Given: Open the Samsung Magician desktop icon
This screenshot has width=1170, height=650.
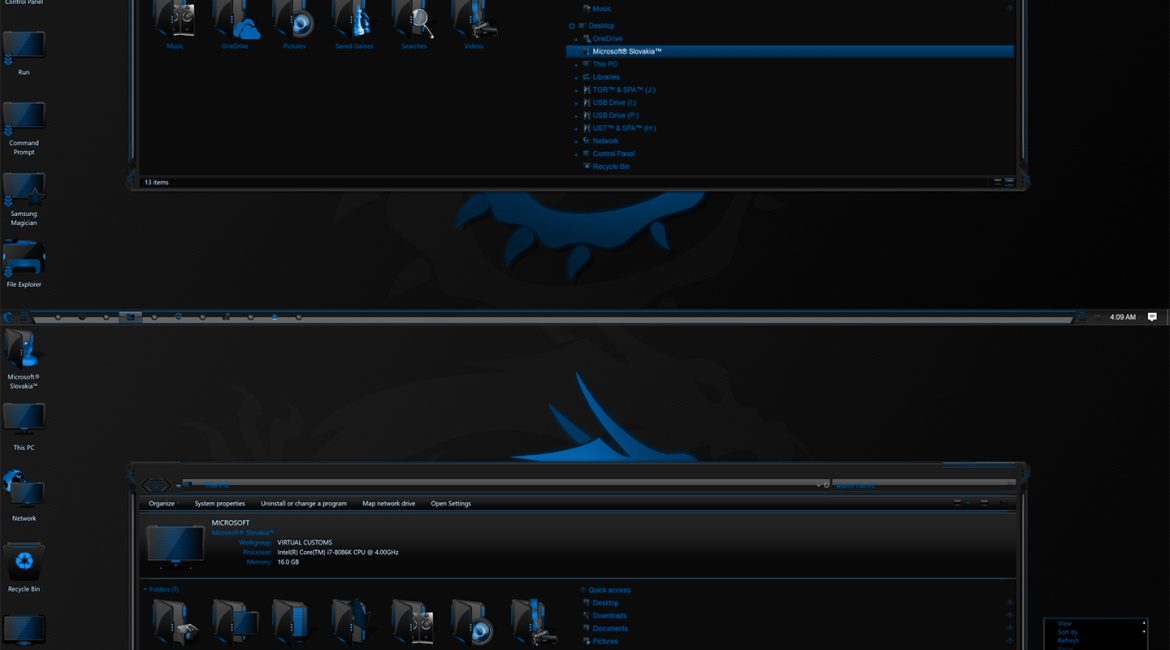Looking at the screenshot, I should tap(24, 199).
